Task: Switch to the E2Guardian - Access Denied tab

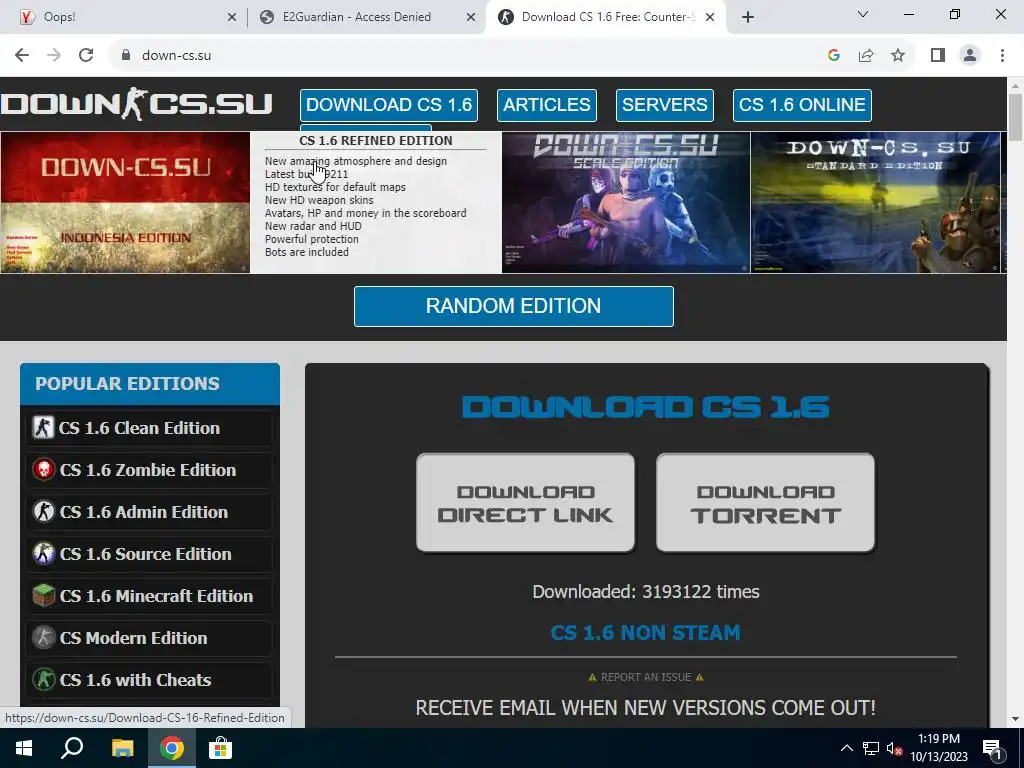Action: pyautogui.click(x=364, y=17)
